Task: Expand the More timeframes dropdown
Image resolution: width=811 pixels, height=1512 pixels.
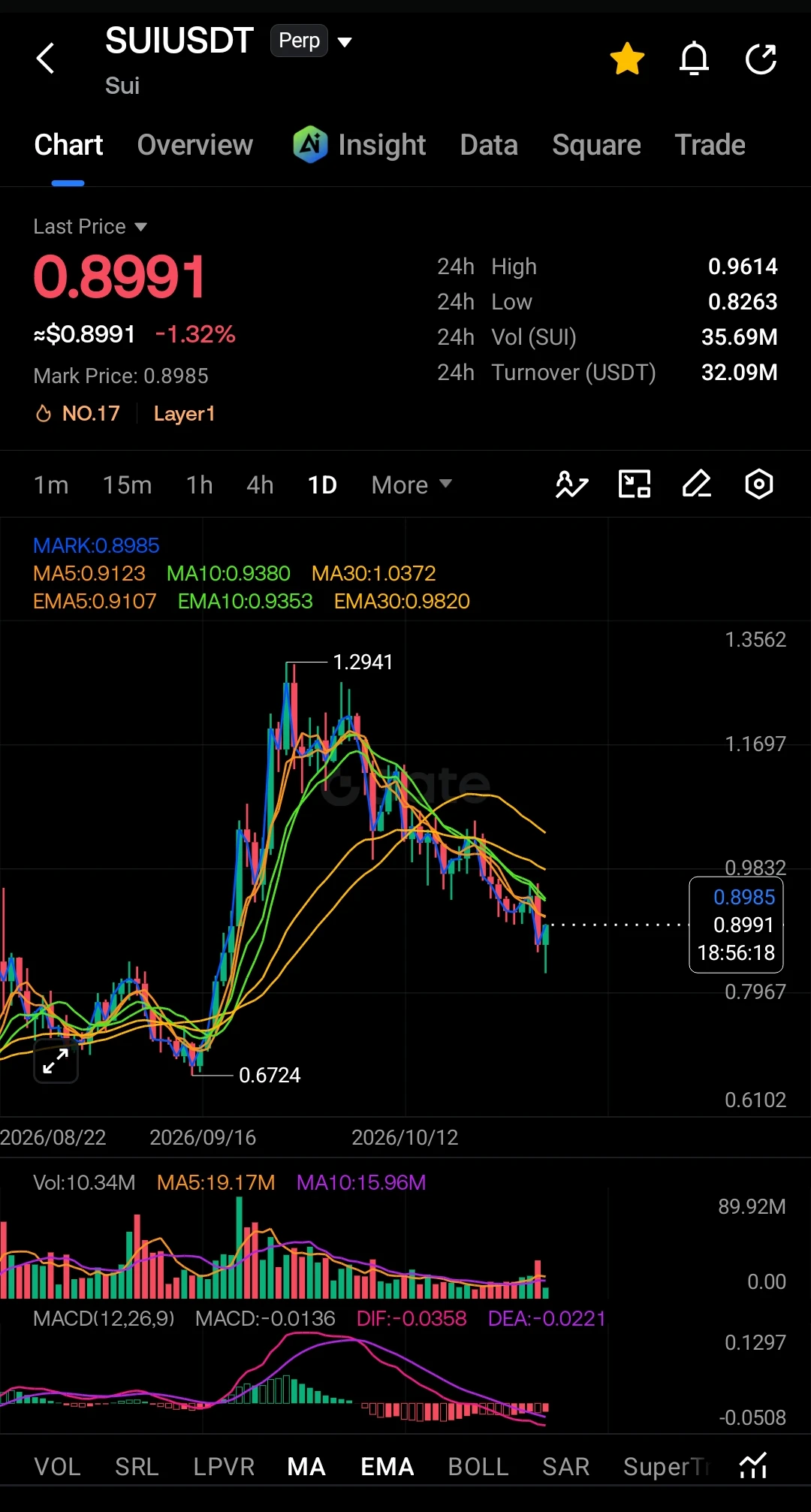Action: coord(412,485)
